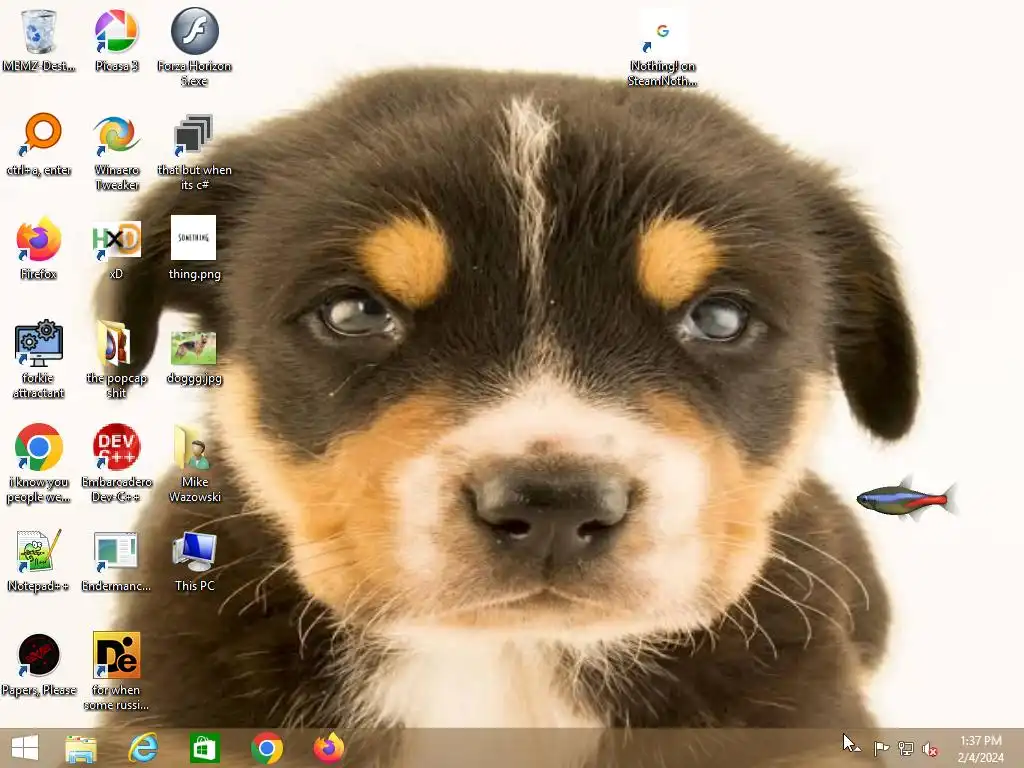Open the network status tray icon

coord(906,748)
